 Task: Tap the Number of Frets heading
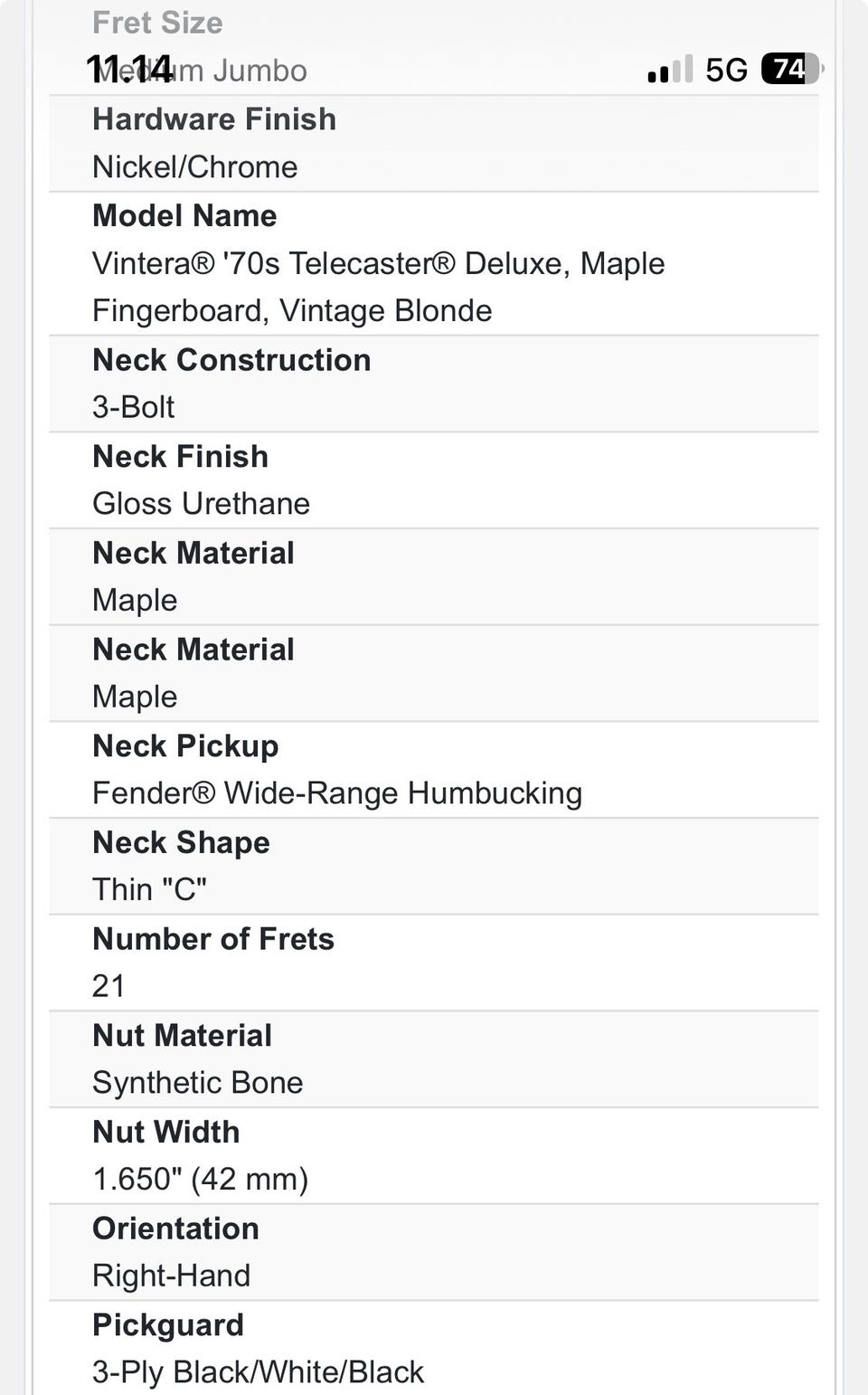[x=213, y=939]
